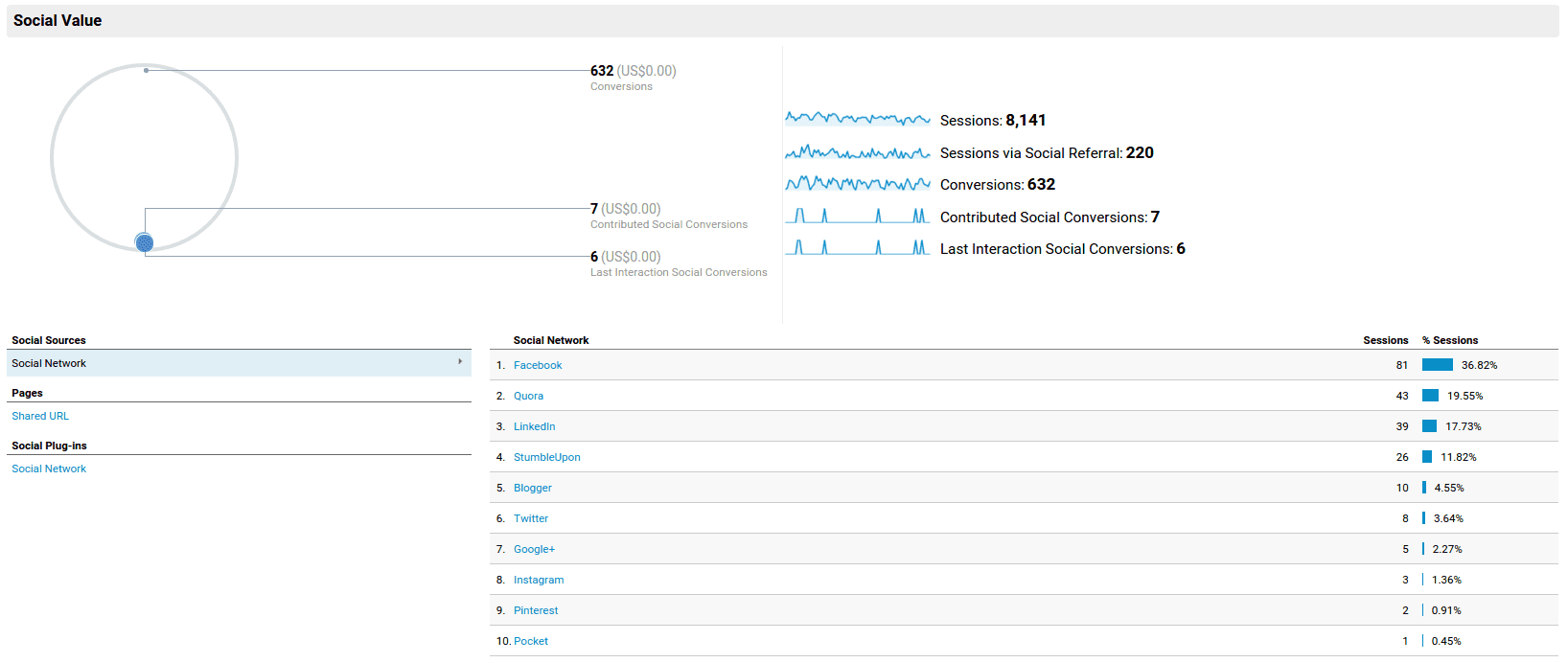Click the LinkedIn sessions count 39
The image size is (1568, 663).
pyautogui.click(x=1402, y=426)
